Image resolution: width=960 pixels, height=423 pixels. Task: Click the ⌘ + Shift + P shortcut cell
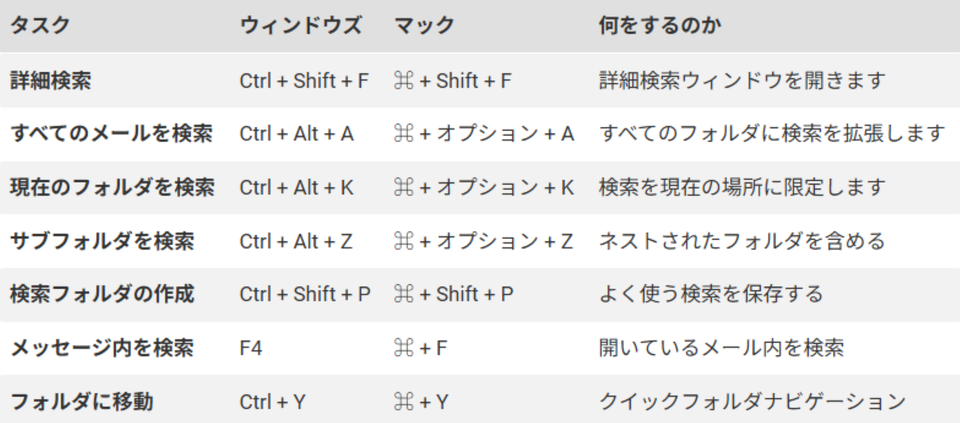[454, 294]
